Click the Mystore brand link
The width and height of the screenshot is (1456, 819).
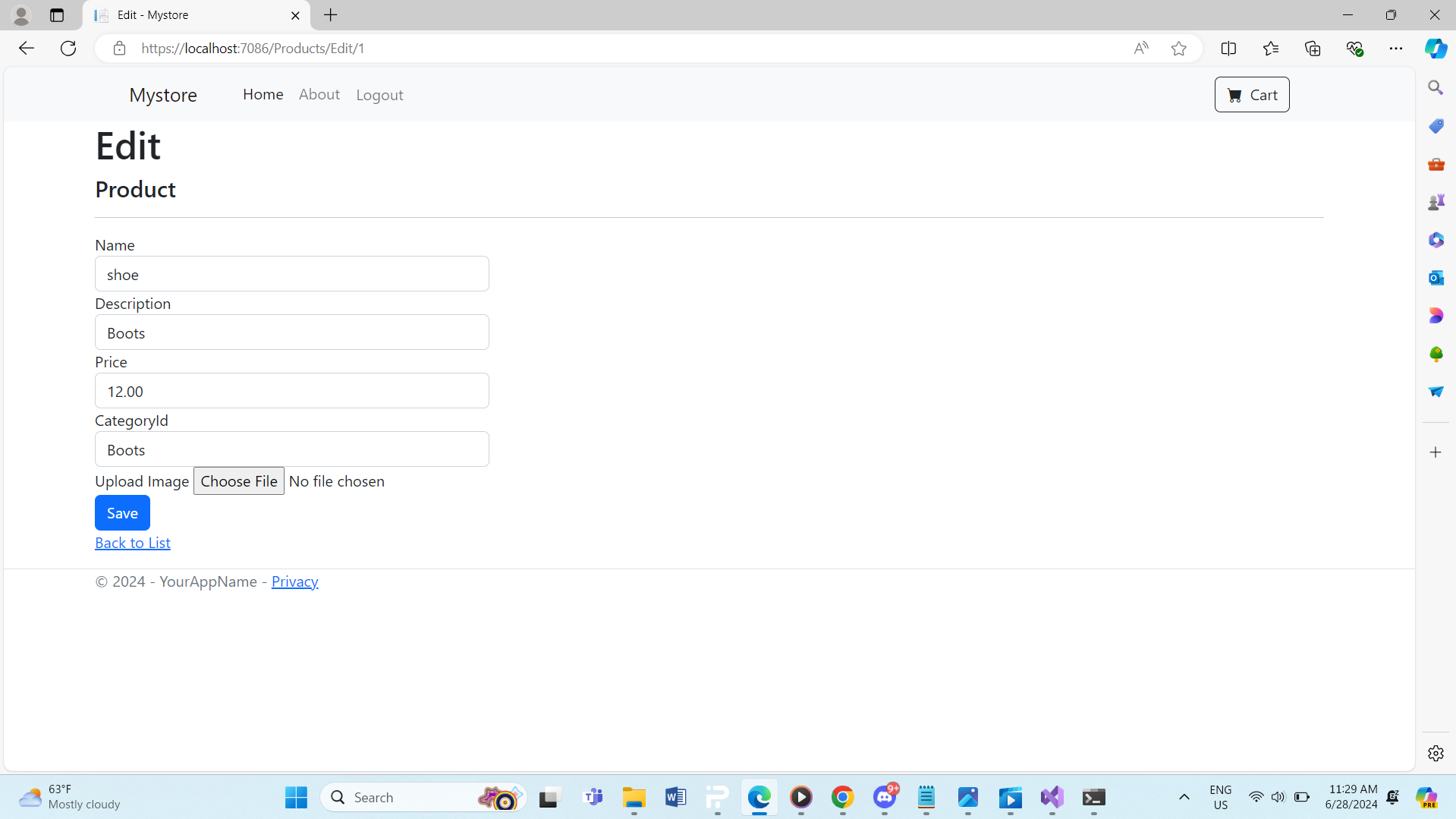[x=163, y=95]
